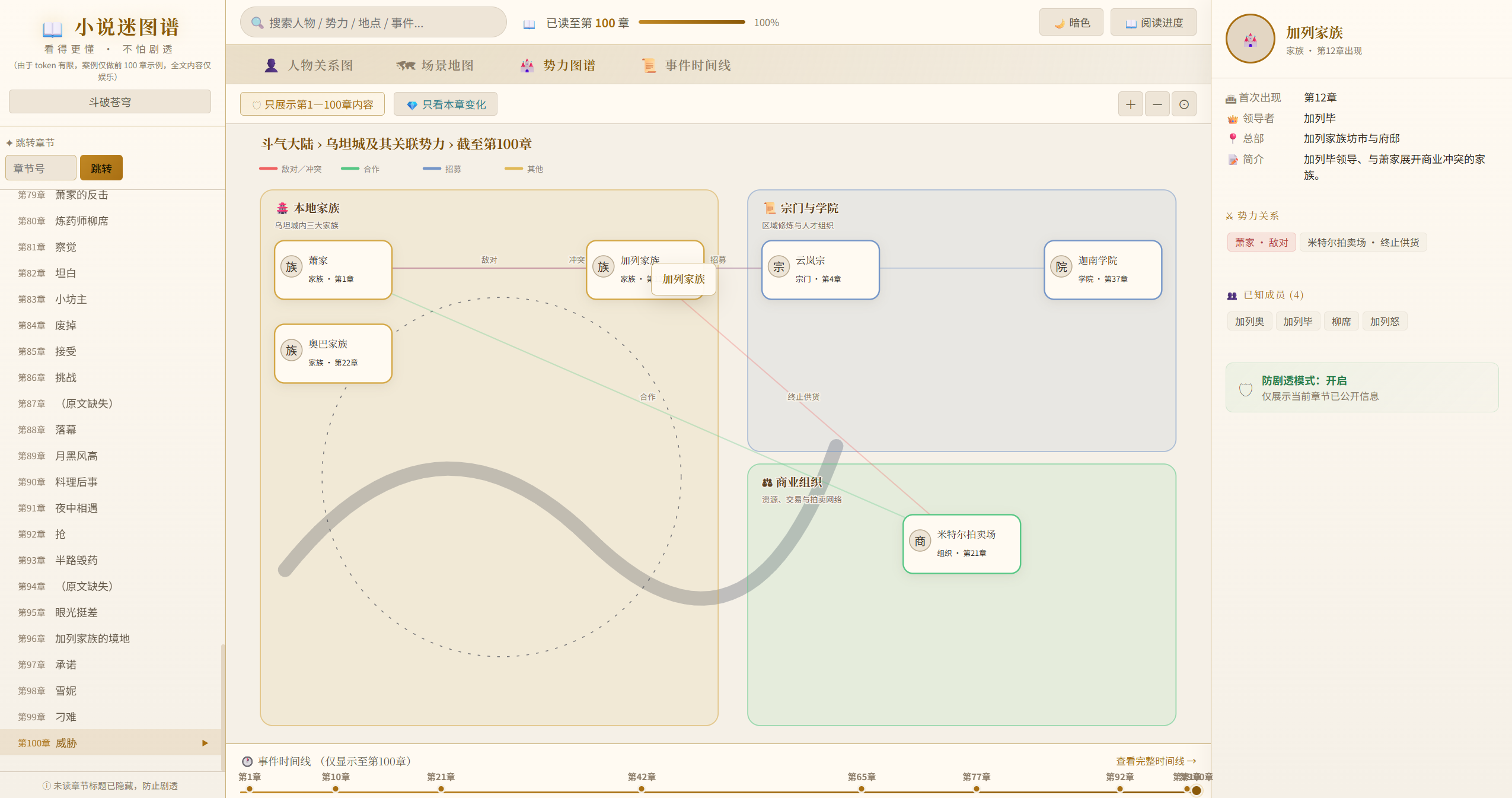The height and width of the screenshot is (798, 1512).
Task: Open the 查看完整时间线 link
Action: coord(1156,761)
